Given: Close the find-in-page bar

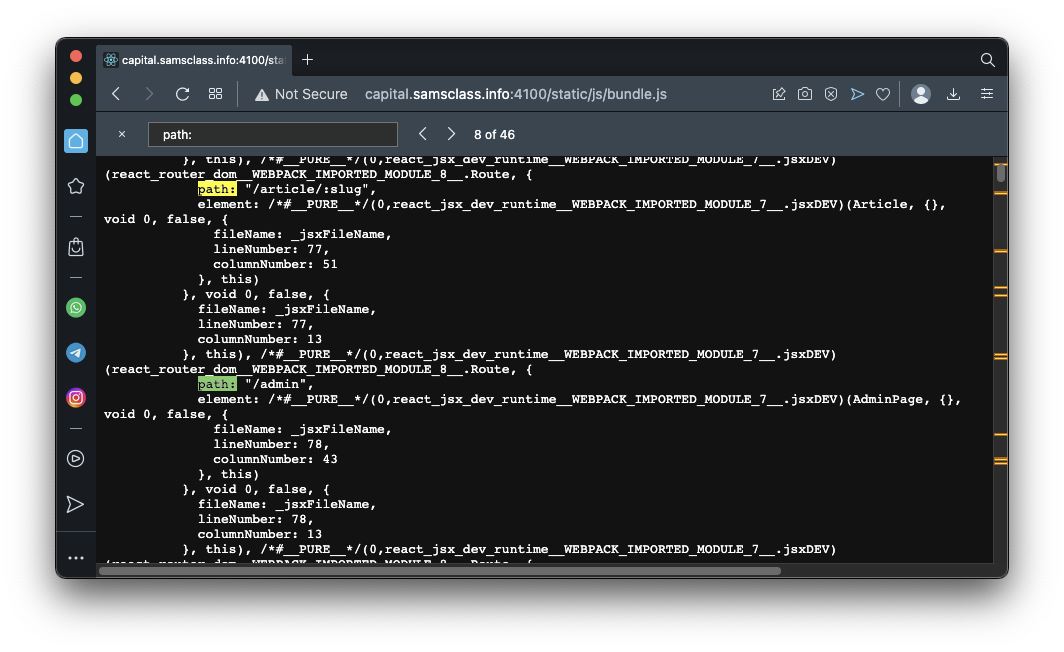Looking at the screenshot, I should pyautogui.click(x=122, y=134).
